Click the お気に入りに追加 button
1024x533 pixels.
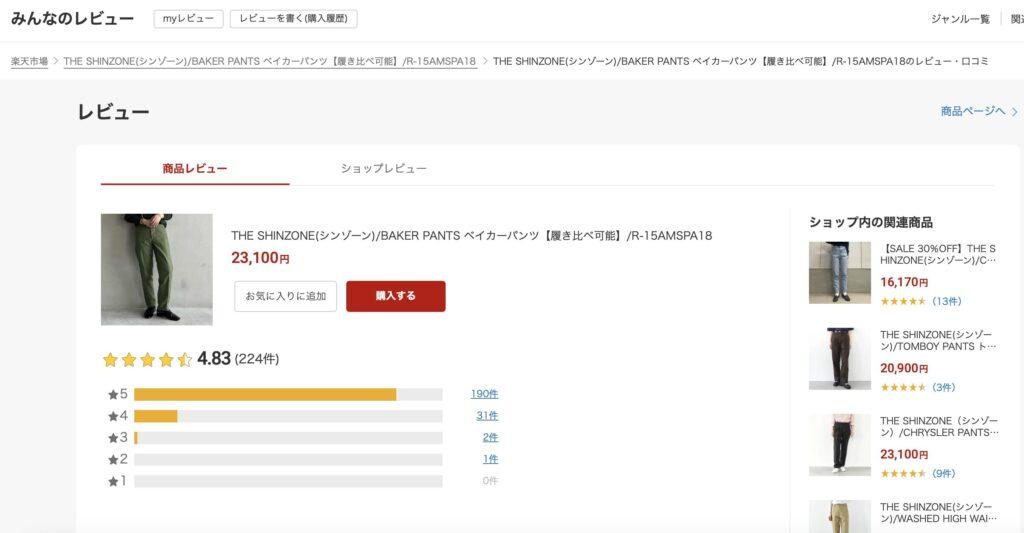click(286, 296)
